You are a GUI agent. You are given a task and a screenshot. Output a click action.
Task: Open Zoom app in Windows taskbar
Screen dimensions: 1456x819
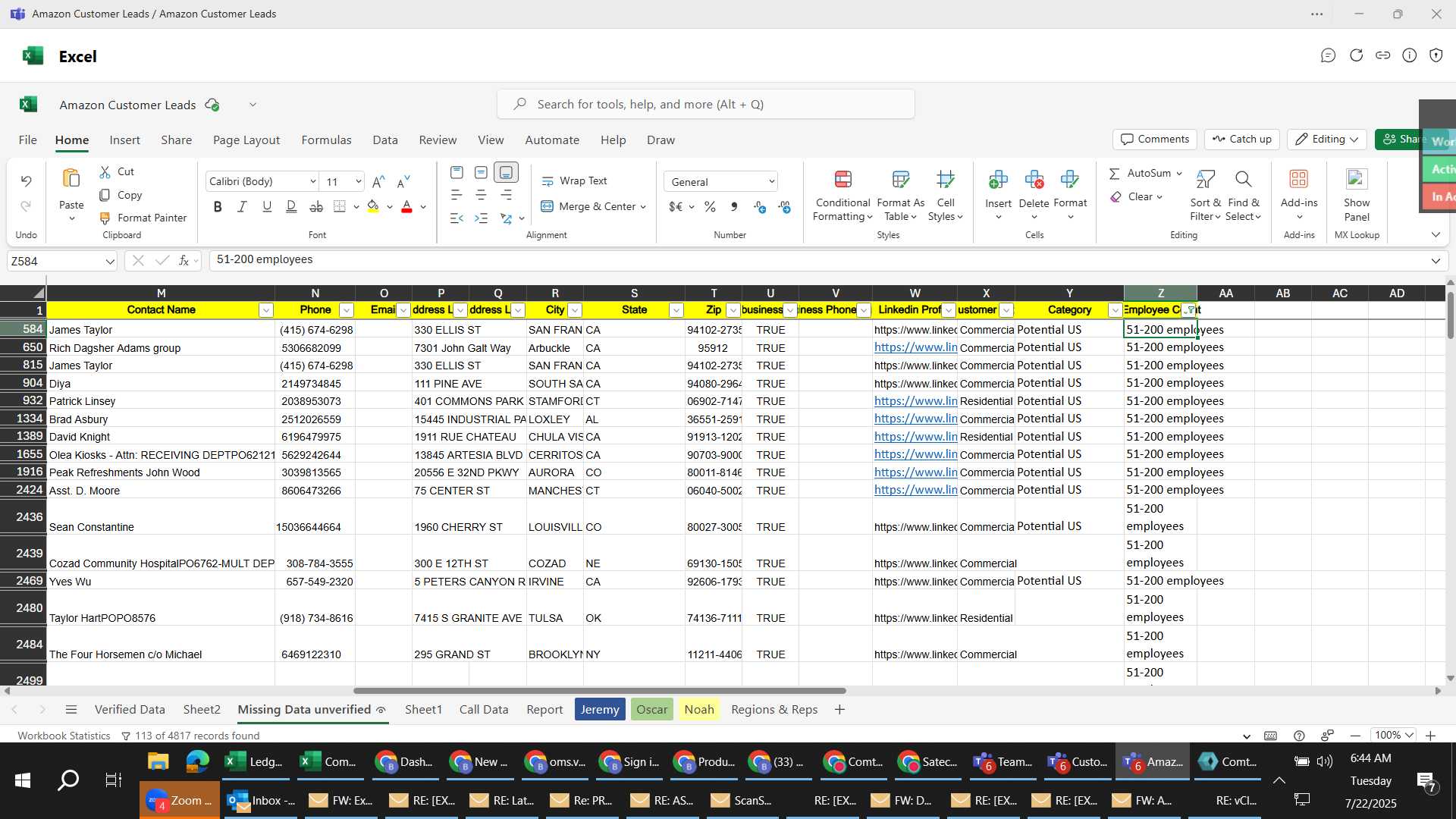[180, 801]
